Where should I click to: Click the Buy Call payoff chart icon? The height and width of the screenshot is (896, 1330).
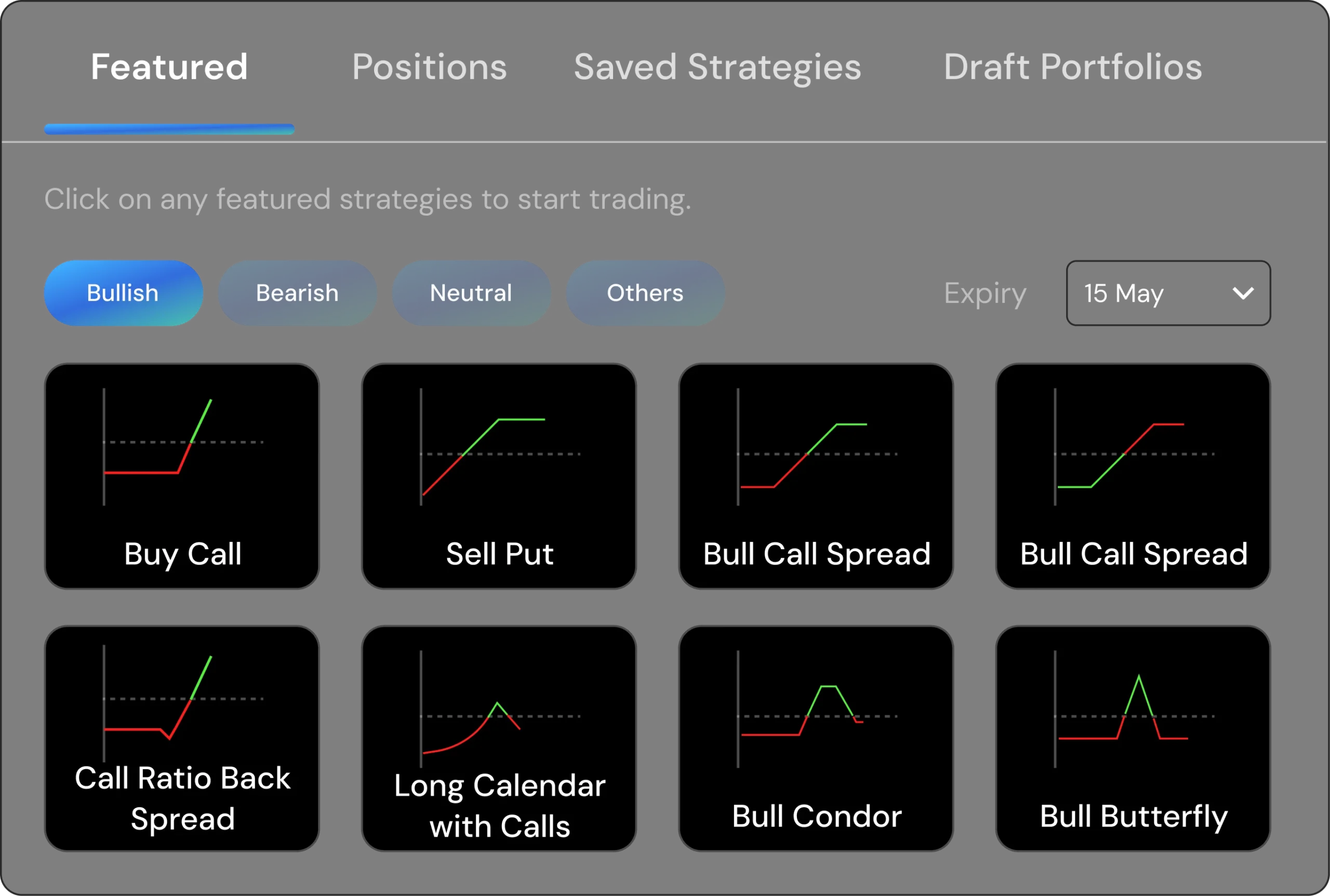coord(183,446)
